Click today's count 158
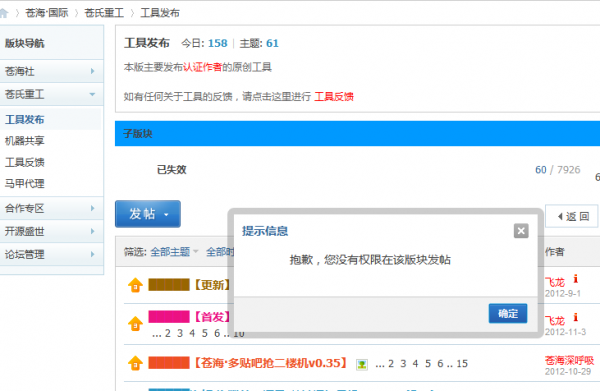 [x=218, y=43]
